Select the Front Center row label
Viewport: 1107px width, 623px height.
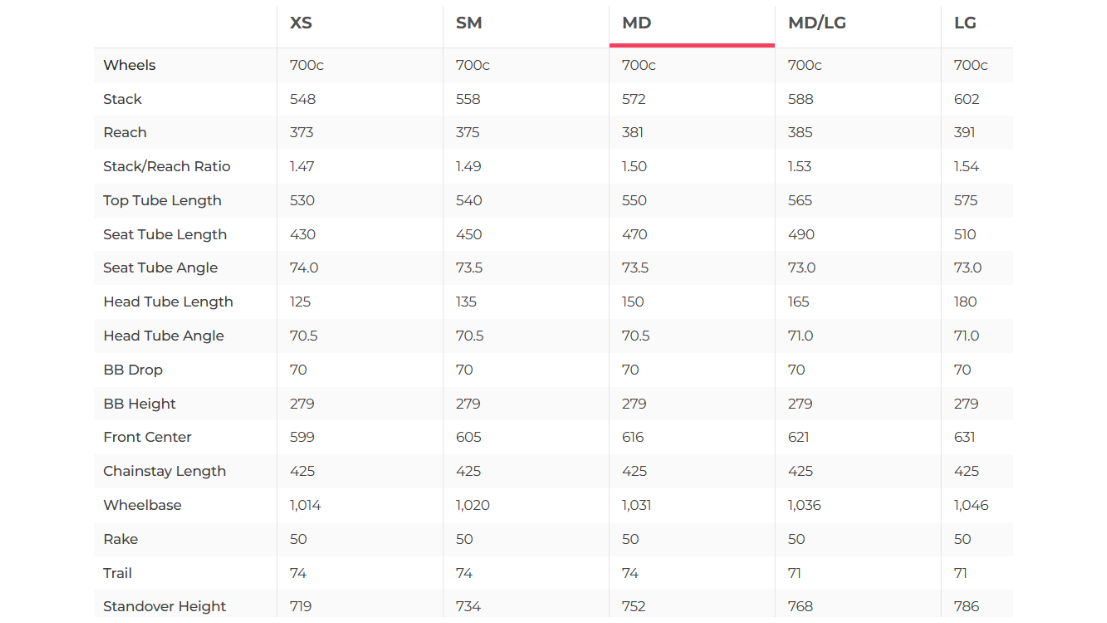[x=147, y=437]
